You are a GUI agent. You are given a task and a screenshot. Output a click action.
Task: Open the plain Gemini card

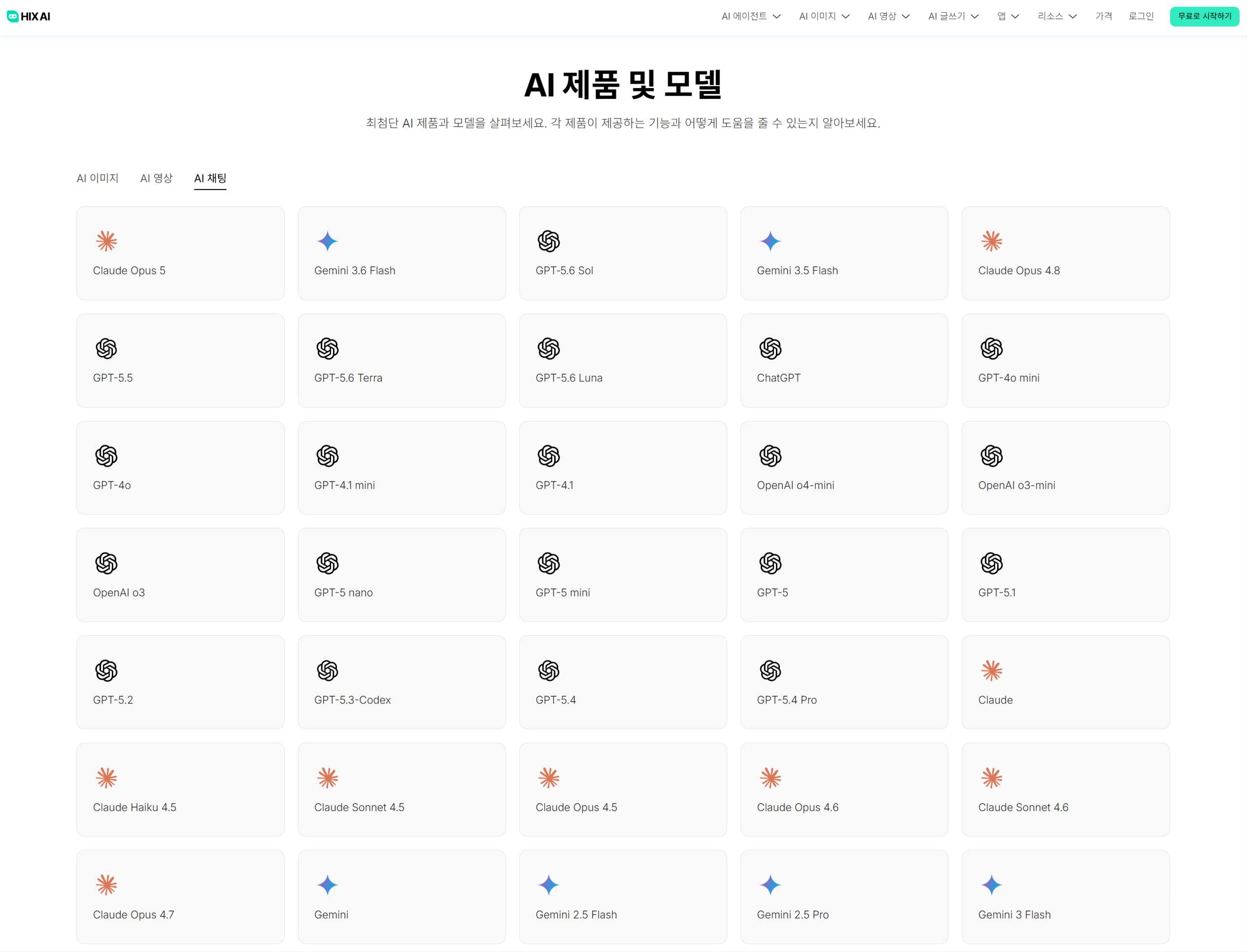402,896
